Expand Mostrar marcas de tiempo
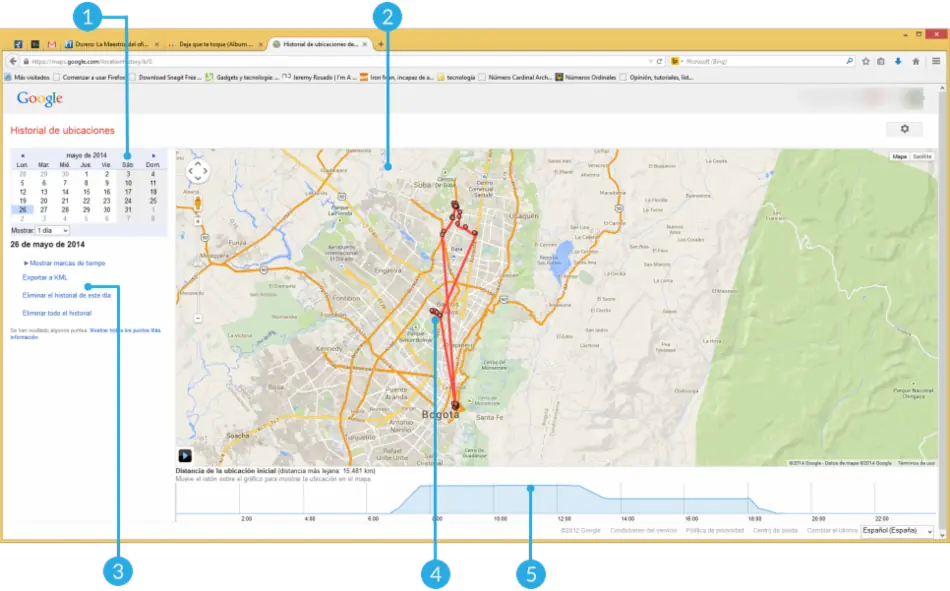The height and width of the screenshot is (591, 950). pos(64,263)
